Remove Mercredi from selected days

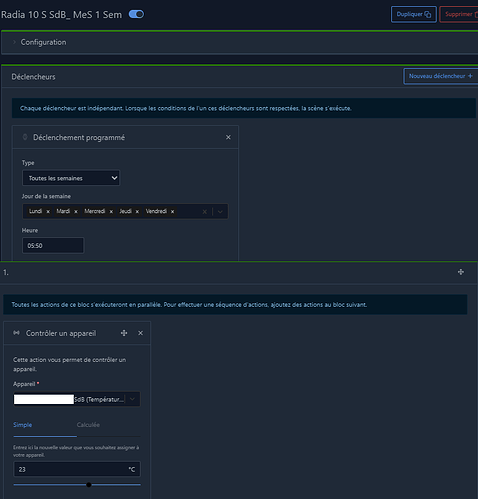(x=111, y=212)
